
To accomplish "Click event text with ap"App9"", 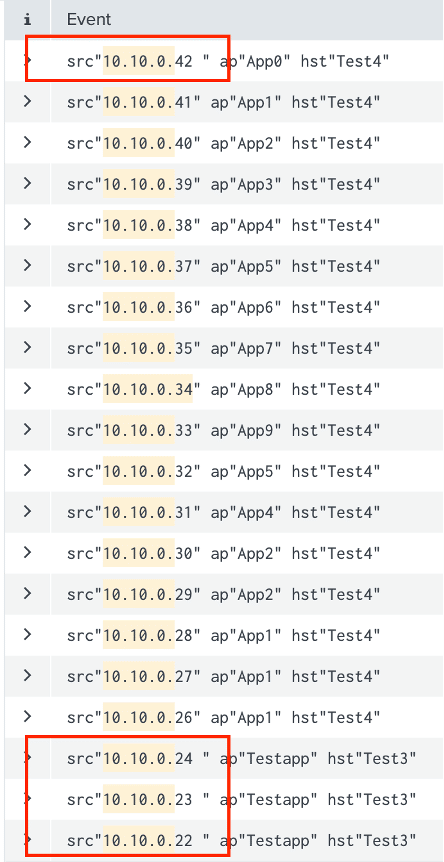I will (224, 430).
